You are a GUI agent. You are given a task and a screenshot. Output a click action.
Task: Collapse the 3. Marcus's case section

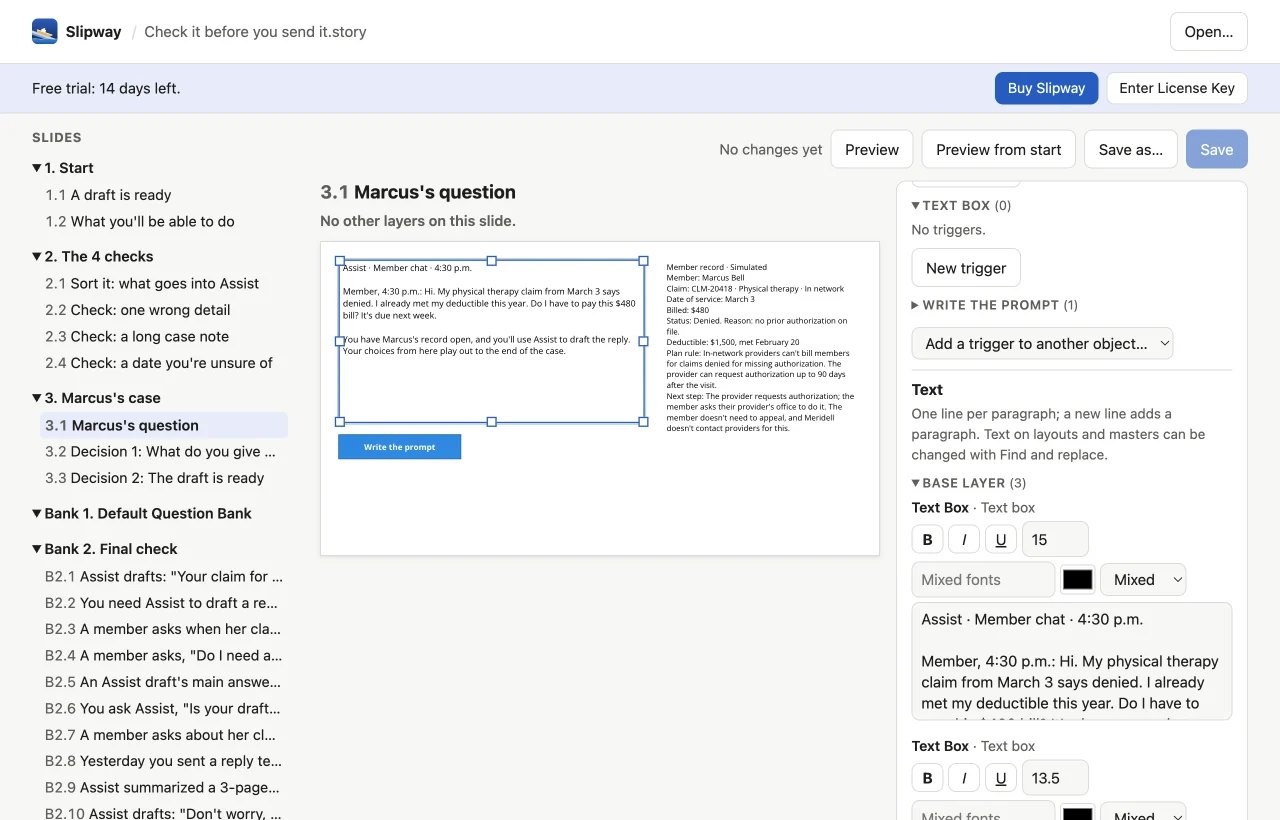point(37,398)
